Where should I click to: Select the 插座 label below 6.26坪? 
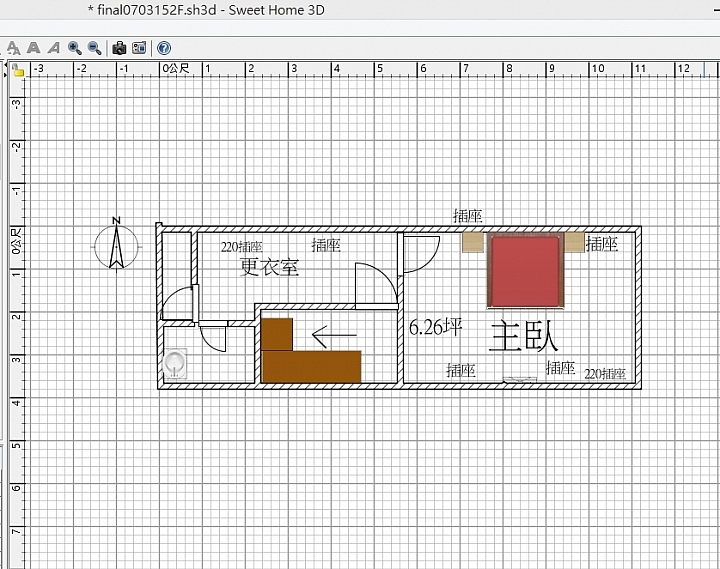[461, 370]
